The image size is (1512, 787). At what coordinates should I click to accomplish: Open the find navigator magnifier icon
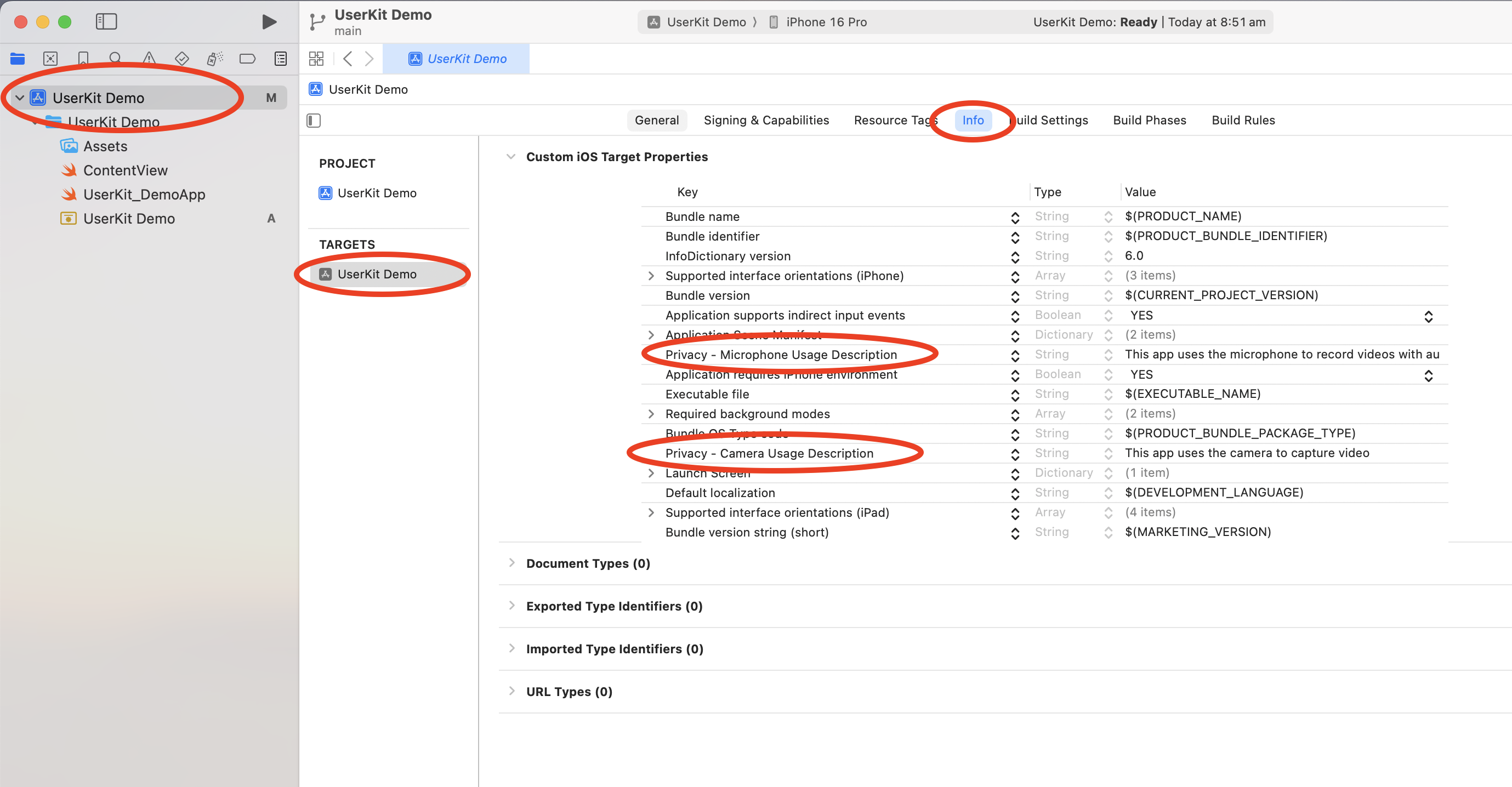(116, 58)
